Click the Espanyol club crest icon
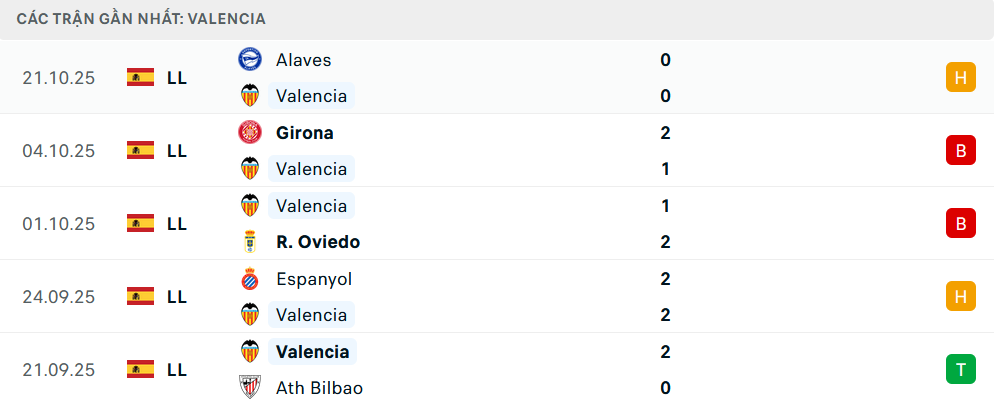The height and width of the screenshot is (402, 995). tap(249, 279)
